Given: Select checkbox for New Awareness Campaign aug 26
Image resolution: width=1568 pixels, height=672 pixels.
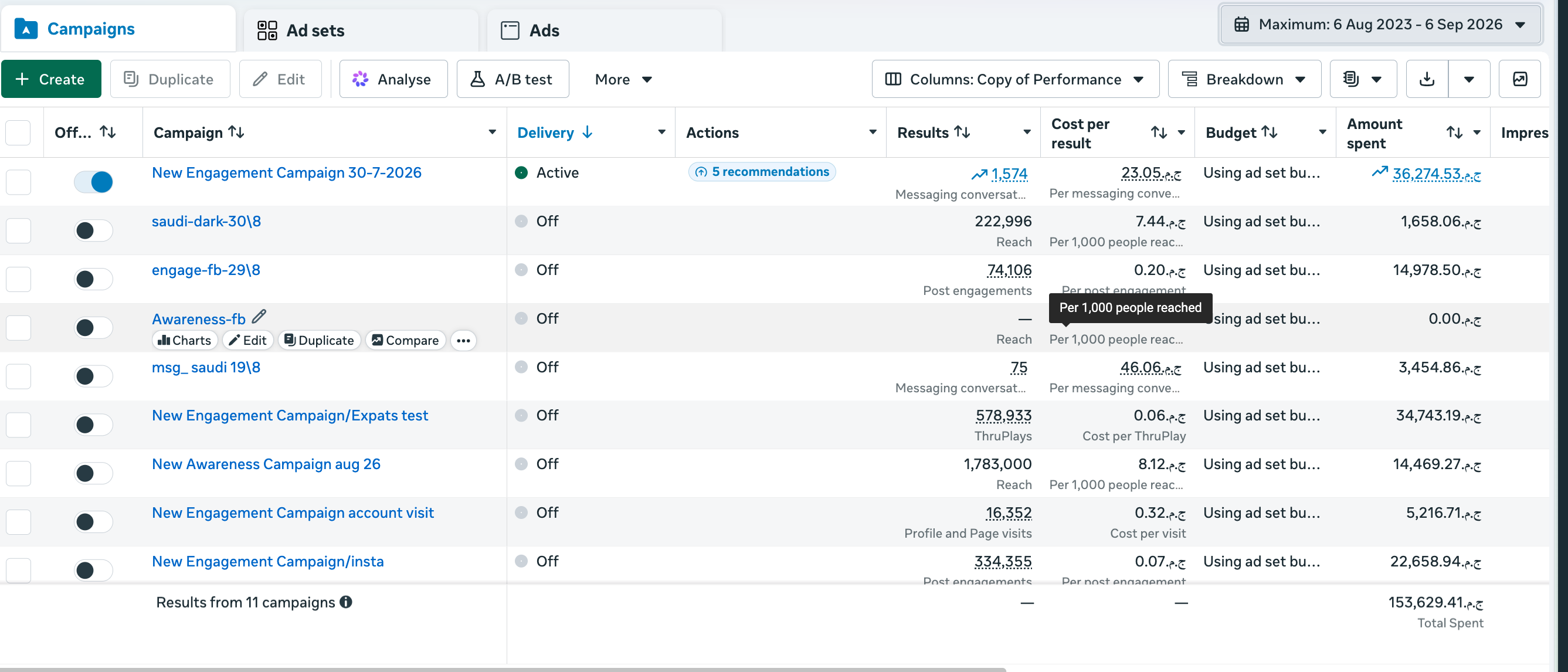Looking at the screenshot, I should tap(18, 473).
